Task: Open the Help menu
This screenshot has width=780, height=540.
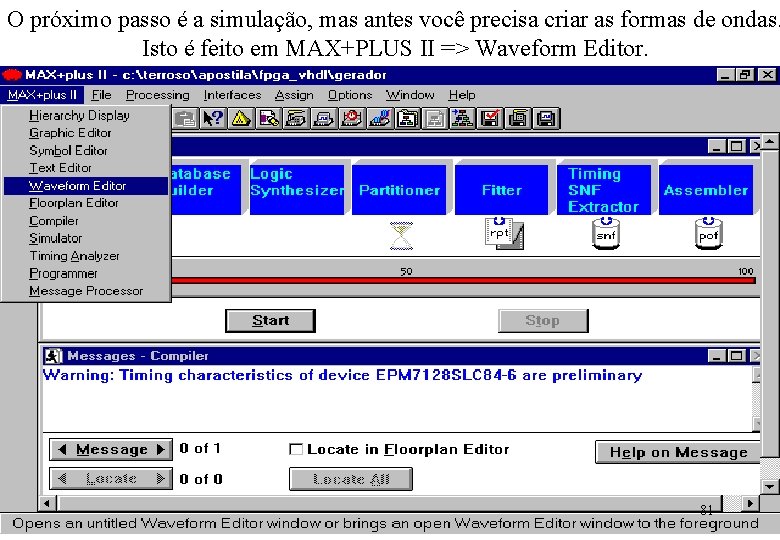Action: tap(462, 94)
